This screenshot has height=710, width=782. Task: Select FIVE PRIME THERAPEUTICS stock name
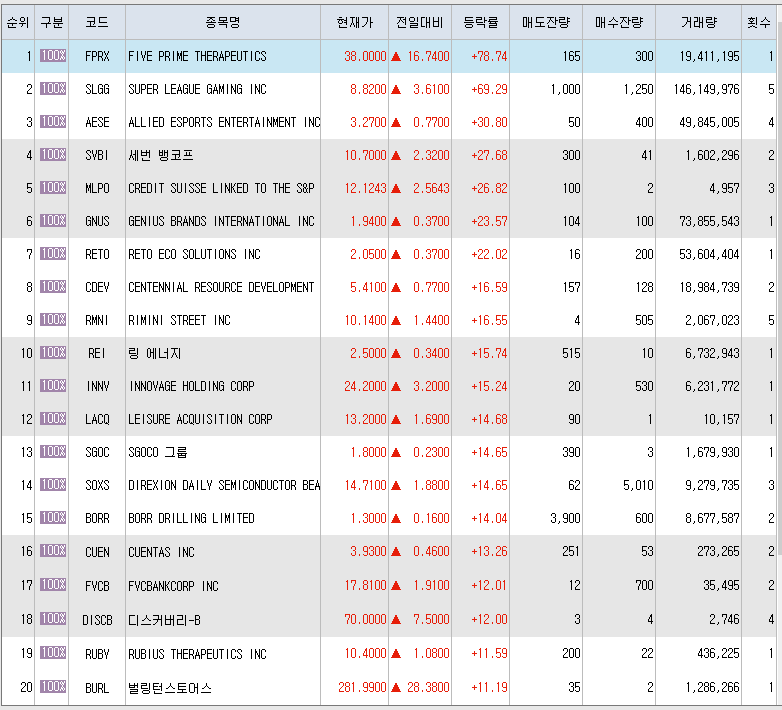point(197,56)
